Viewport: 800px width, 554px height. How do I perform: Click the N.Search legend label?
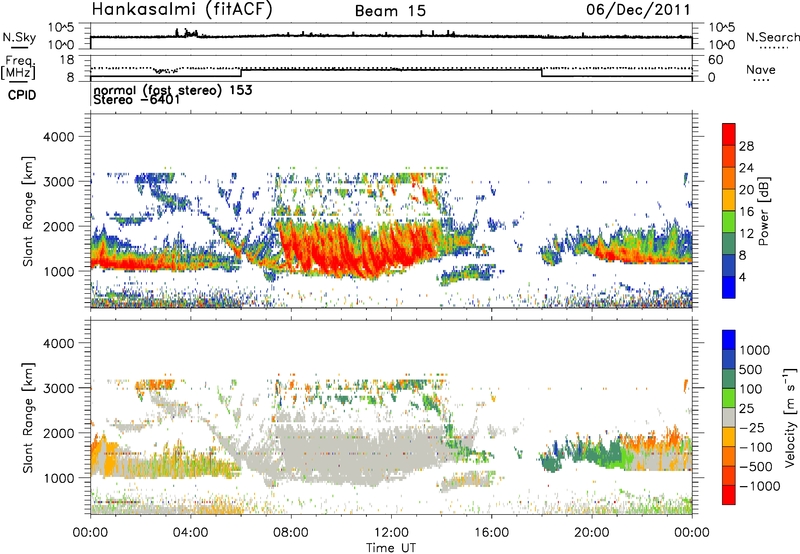(x=773, y=37)
